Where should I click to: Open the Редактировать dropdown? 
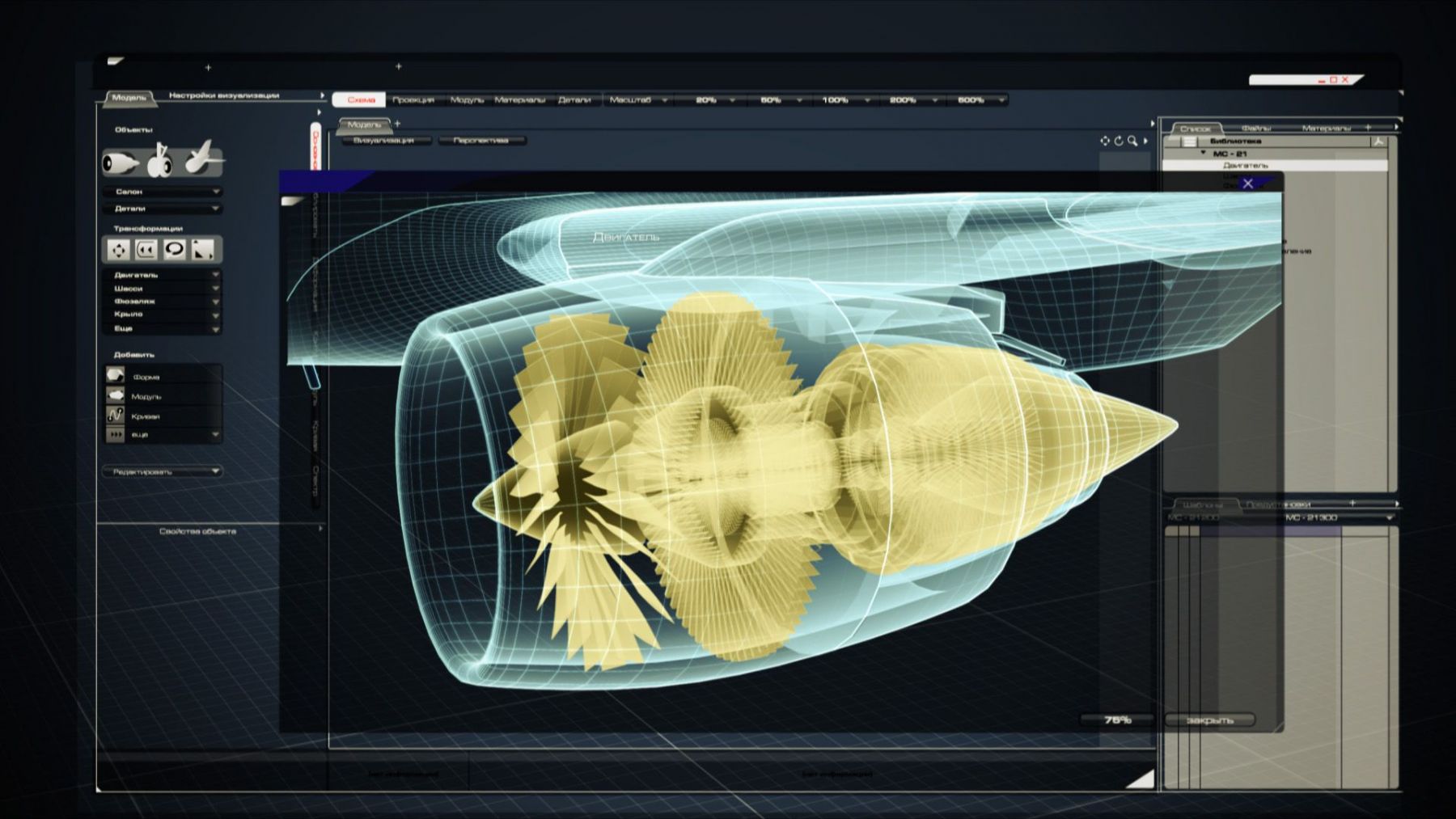pos(163,471)
